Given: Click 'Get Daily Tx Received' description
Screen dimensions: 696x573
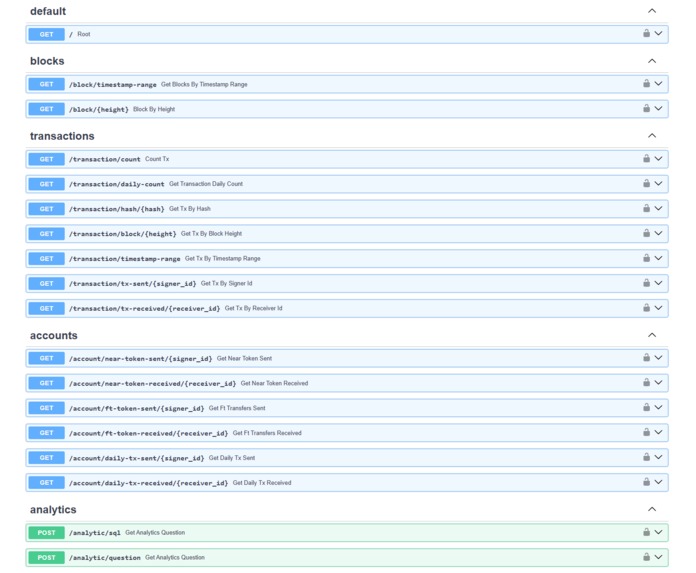Looking at the screenshot, I should (262, 482).
